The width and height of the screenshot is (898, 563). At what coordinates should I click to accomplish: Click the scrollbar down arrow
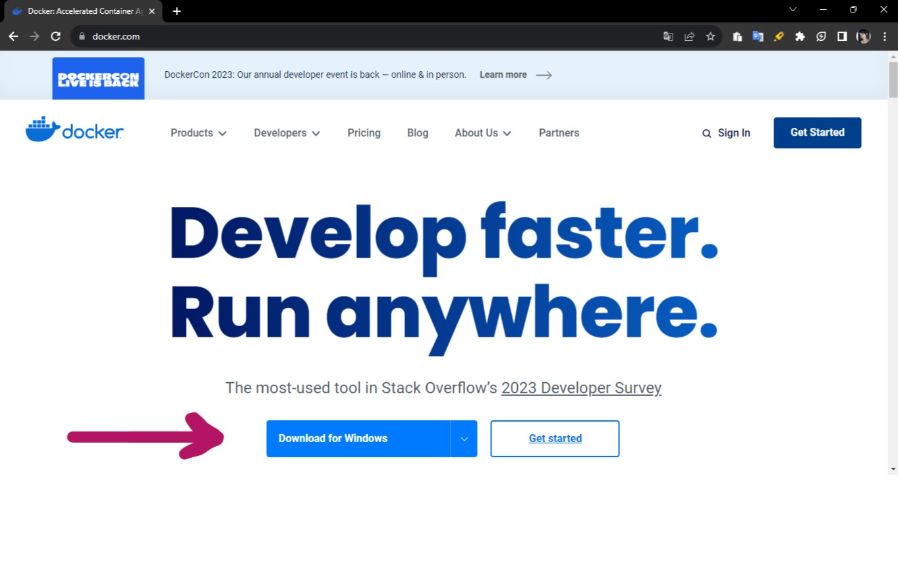[x=893, y=469]
